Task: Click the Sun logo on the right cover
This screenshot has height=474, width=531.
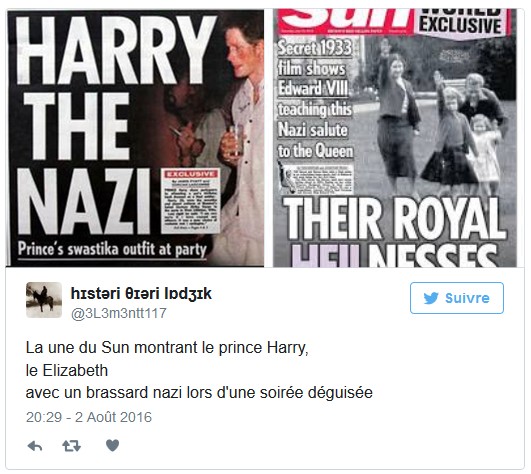Action: coord(345,20)
